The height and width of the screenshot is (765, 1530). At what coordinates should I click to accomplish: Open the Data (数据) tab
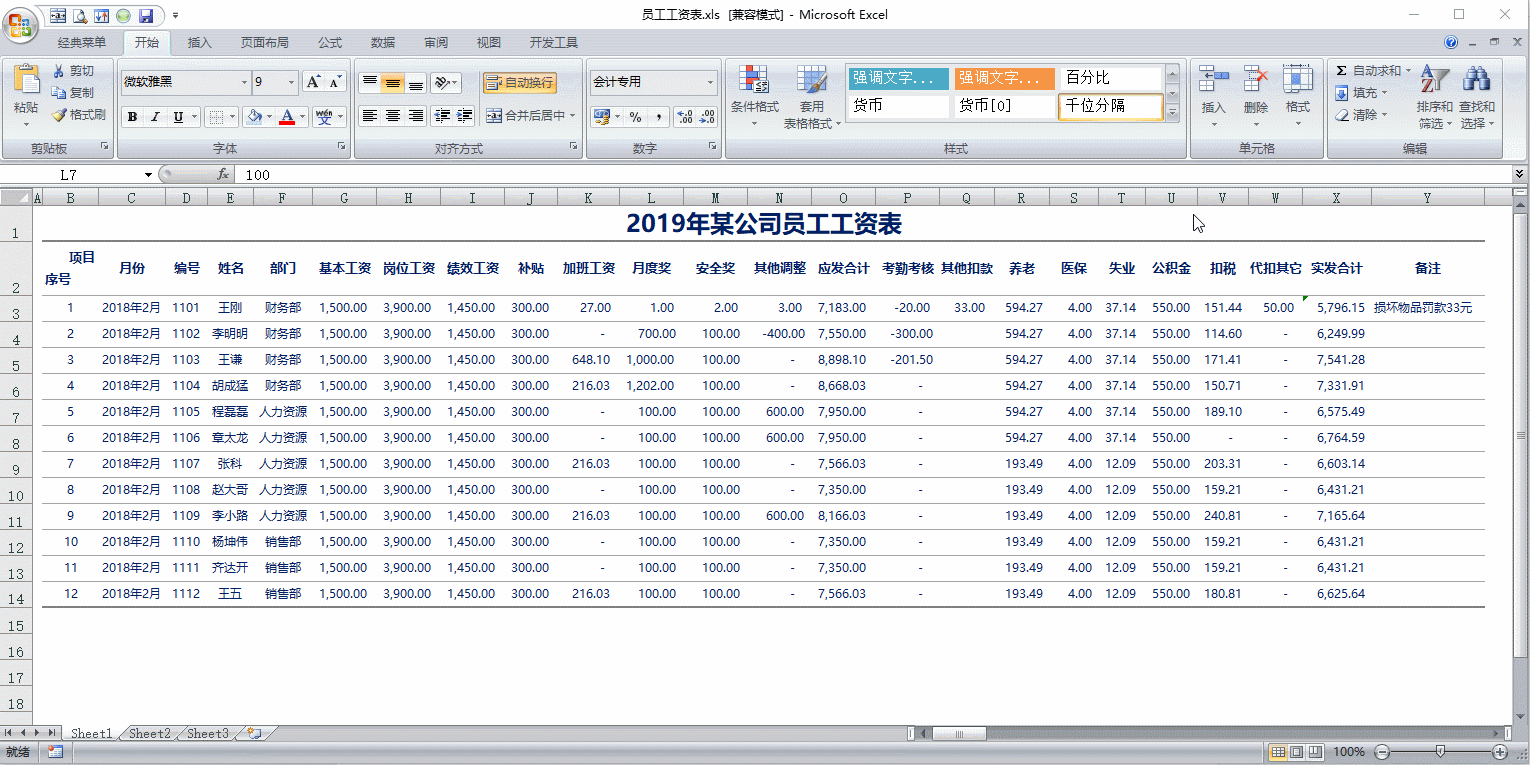click(383, 42)
